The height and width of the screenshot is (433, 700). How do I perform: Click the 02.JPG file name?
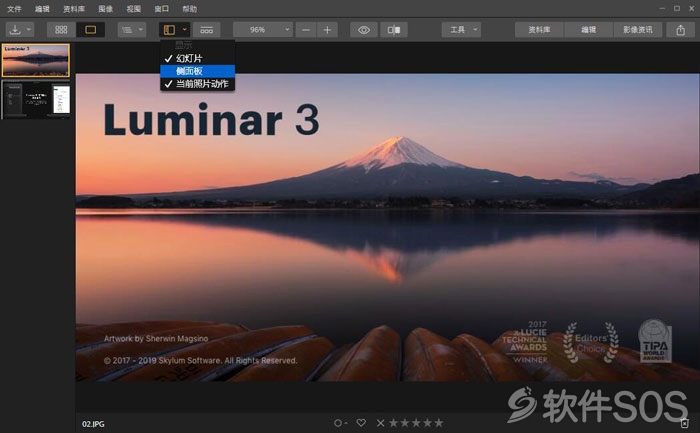point(93,424)
